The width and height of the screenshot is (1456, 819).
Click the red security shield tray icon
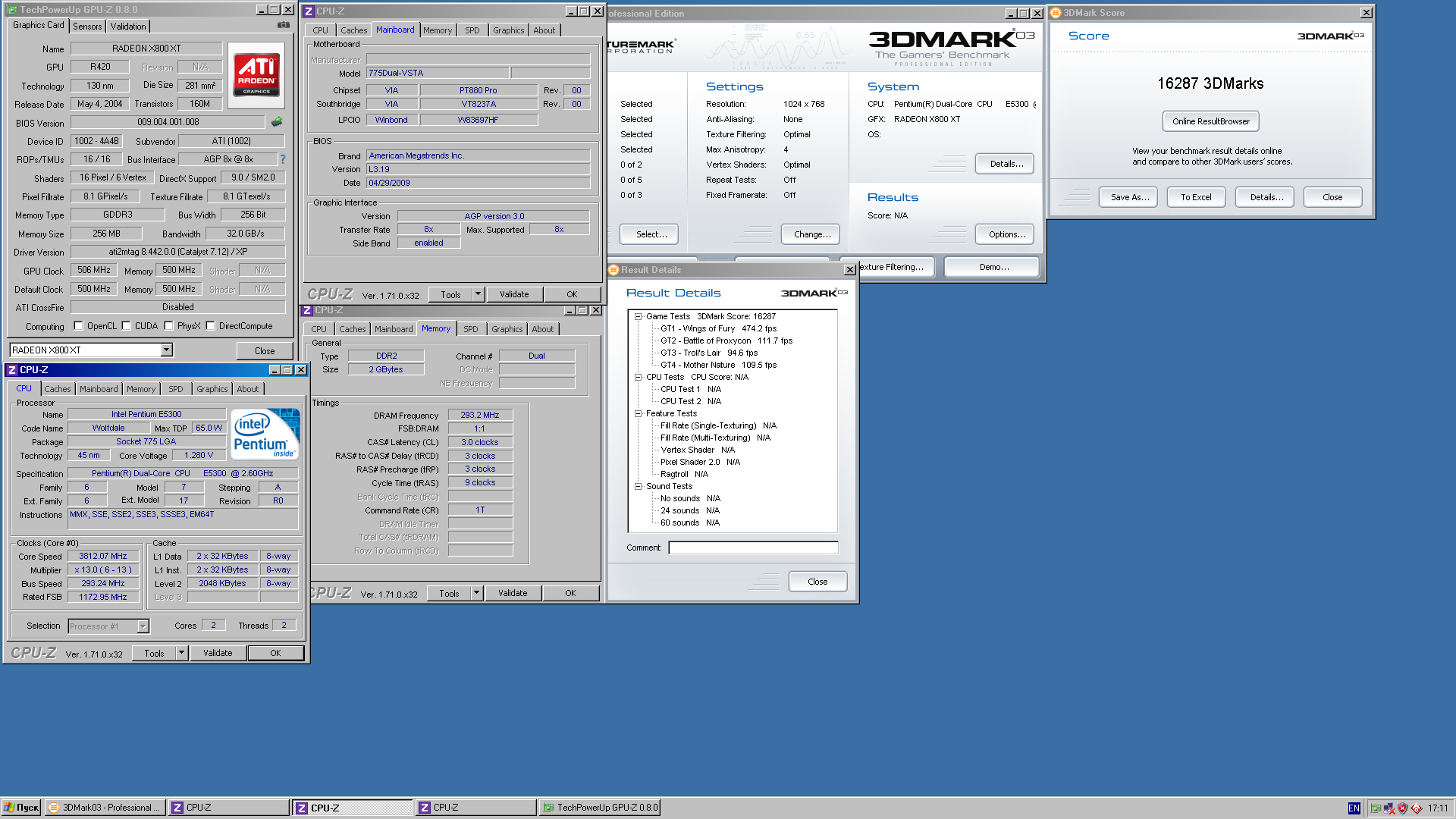(x=1402, y=808)
